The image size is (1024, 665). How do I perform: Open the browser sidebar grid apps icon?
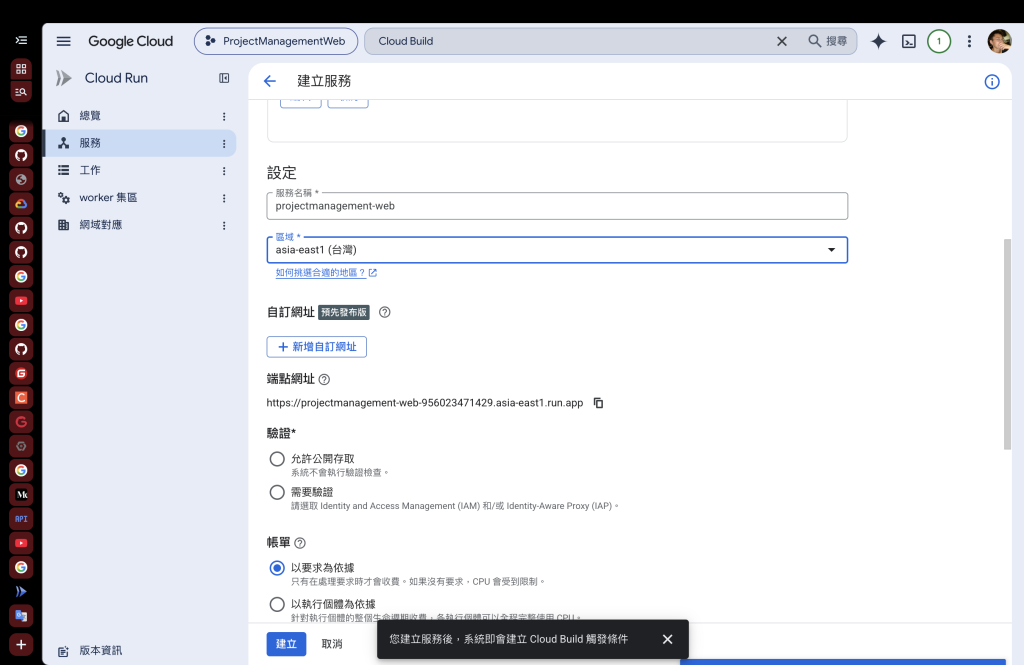pyautogui.click(x=21, y=69)
